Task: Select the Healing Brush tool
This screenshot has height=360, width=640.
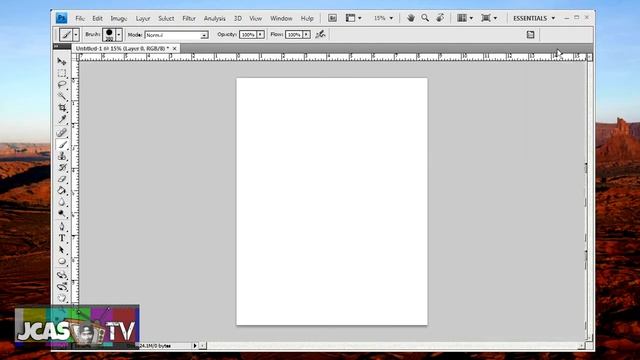Action: point(62,133)
